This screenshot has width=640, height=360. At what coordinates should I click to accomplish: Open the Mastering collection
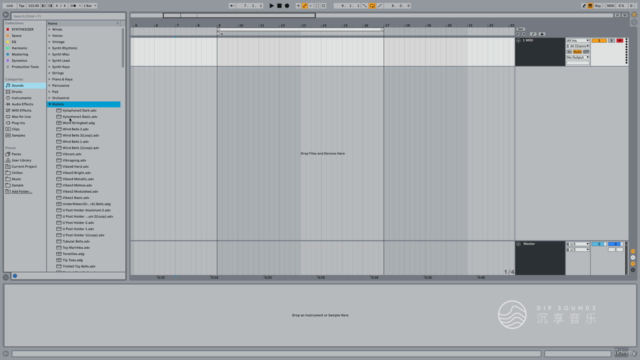click(x=20, y=54)
